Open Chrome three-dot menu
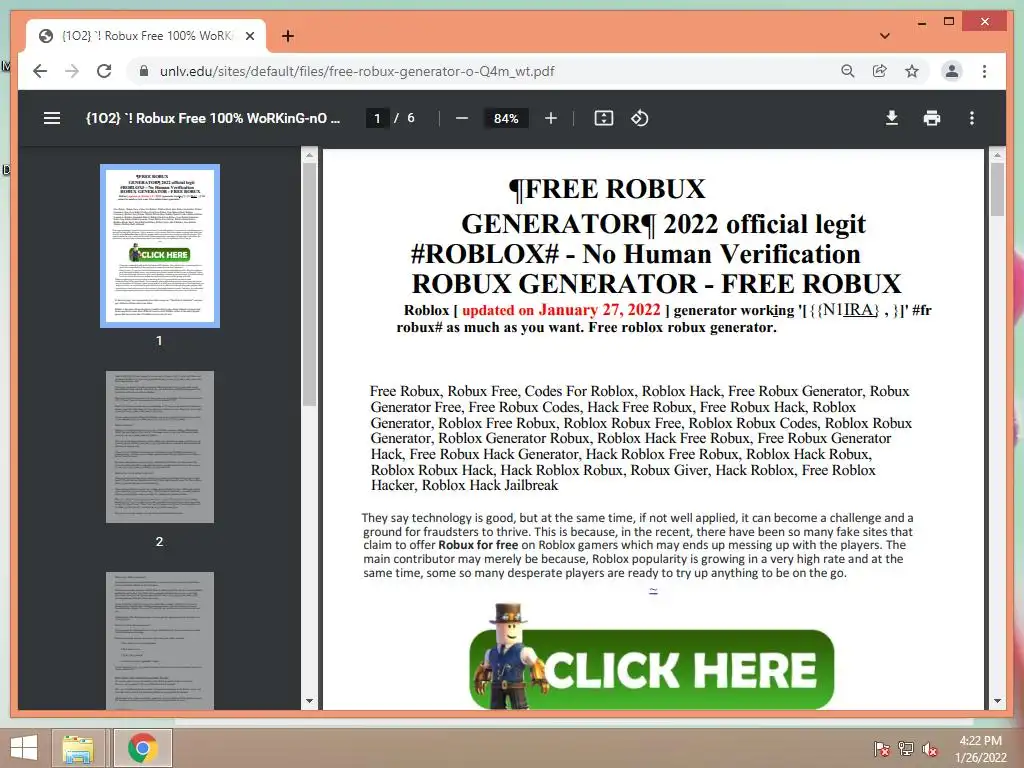 click(984, 71)
